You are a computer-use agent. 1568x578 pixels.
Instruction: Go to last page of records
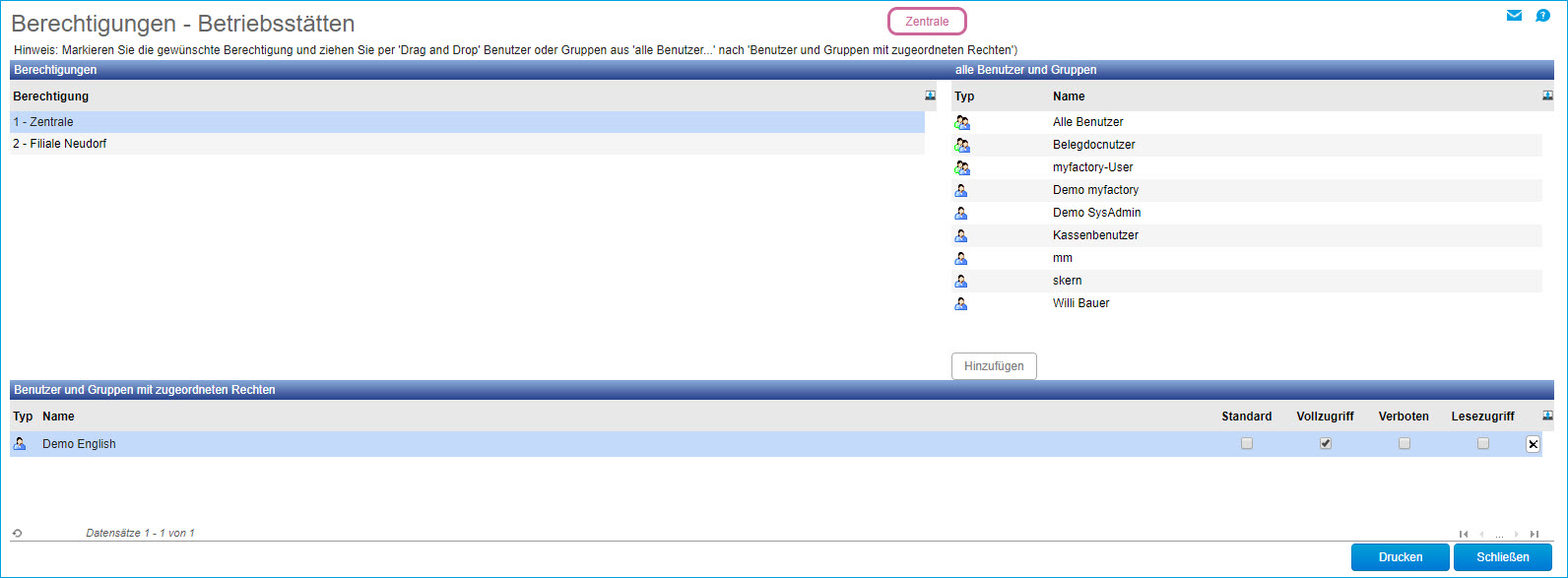(x=1535, y=534)
